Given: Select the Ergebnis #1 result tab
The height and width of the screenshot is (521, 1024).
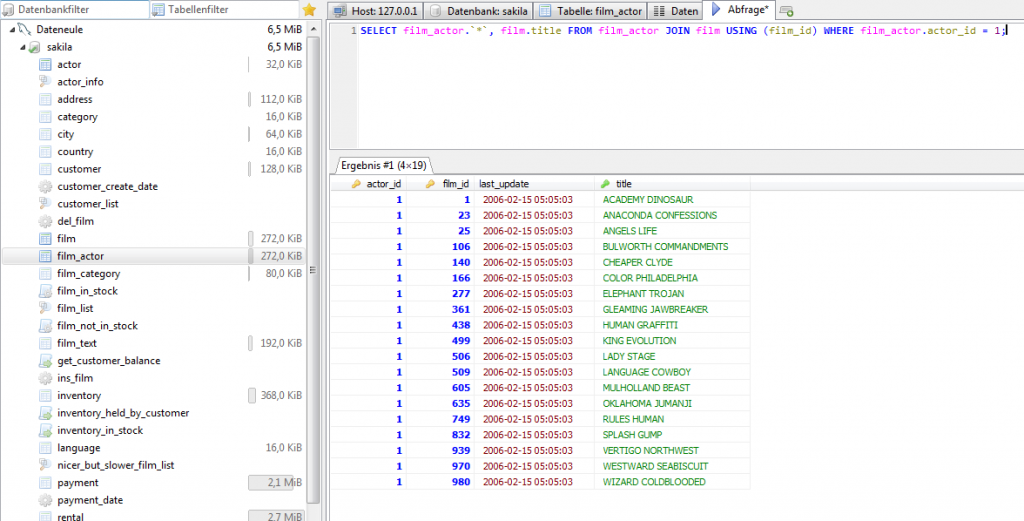Looking at the screenshot, I should 382,165.
